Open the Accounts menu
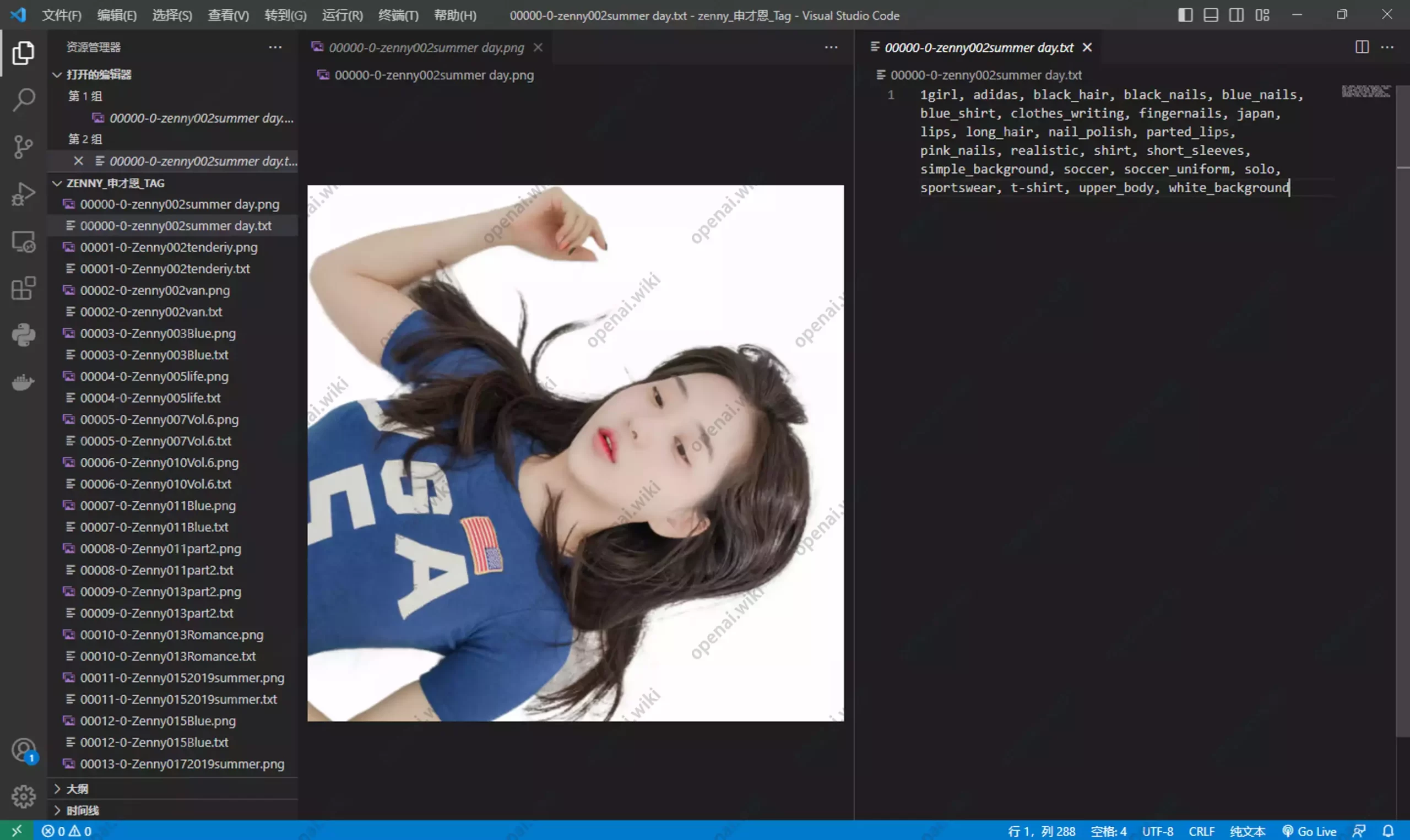 click(23, 751)
